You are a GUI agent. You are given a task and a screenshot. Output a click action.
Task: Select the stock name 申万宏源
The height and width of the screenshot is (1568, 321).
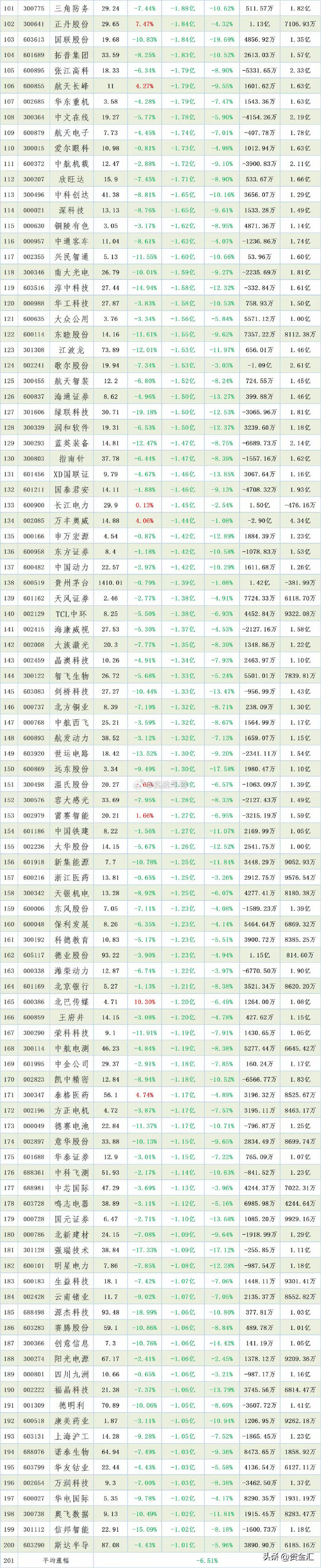pos(72,536)
